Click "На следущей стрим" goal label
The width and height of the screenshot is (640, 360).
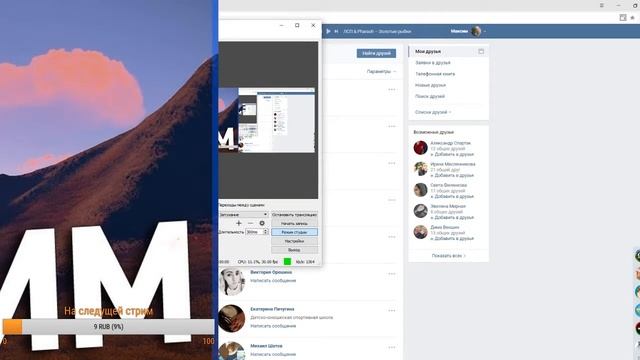pyautogui.click(x=109, y=311)
